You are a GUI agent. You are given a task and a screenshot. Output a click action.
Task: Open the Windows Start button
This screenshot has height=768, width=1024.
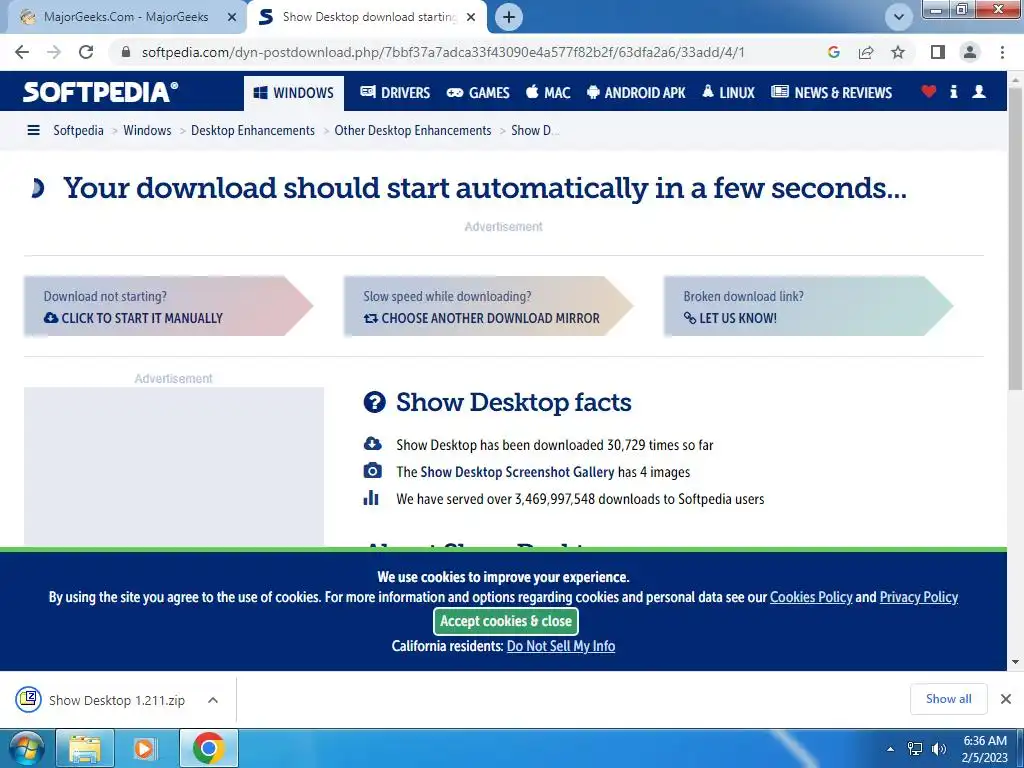click(26, 748)
